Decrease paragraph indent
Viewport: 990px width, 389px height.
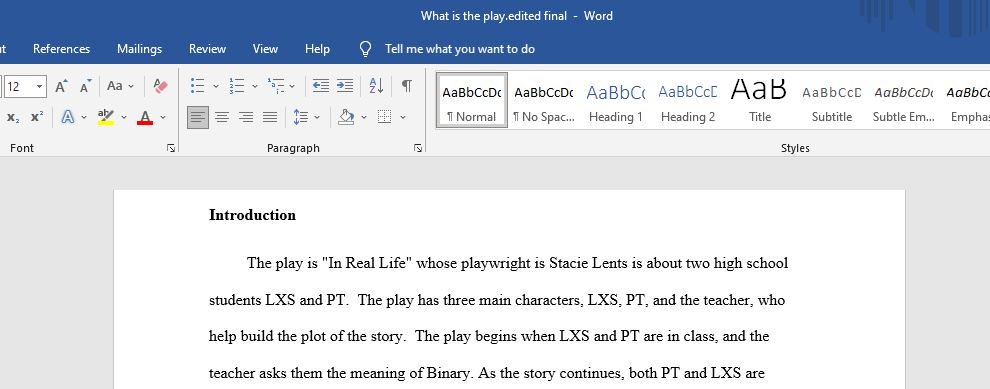tap(321, 86)
